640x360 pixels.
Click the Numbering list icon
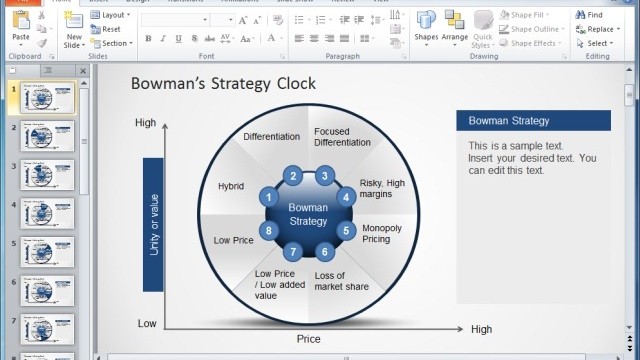[321, 20]
